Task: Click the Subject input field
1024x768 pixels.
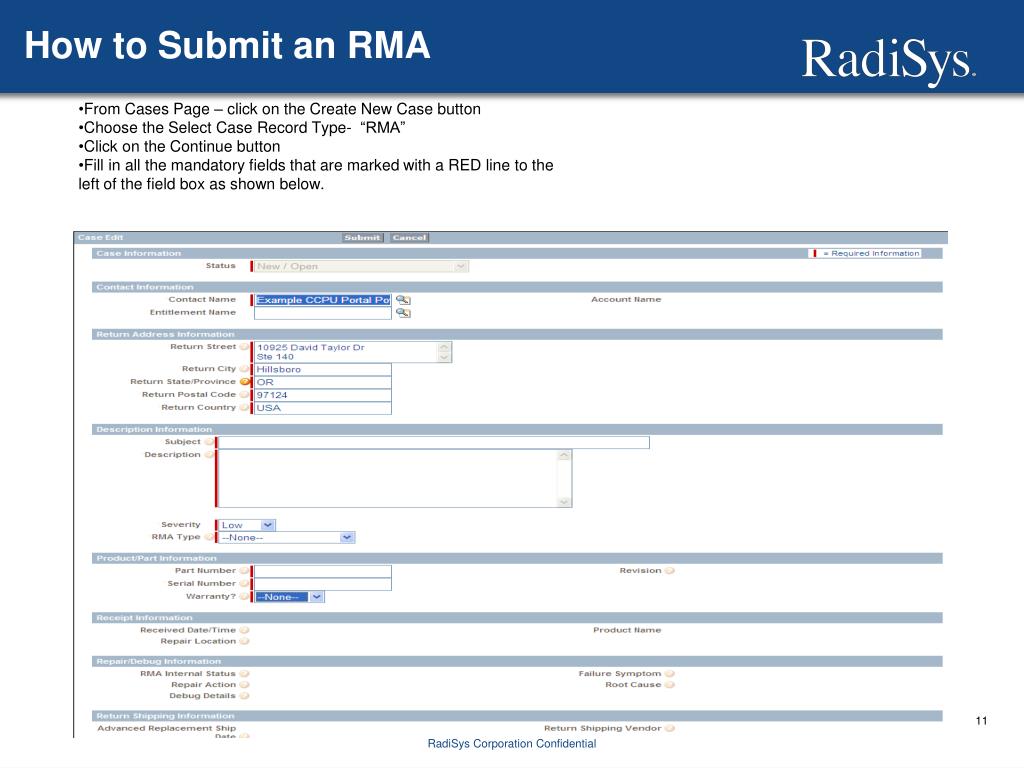Action: (x=434, y=443)
